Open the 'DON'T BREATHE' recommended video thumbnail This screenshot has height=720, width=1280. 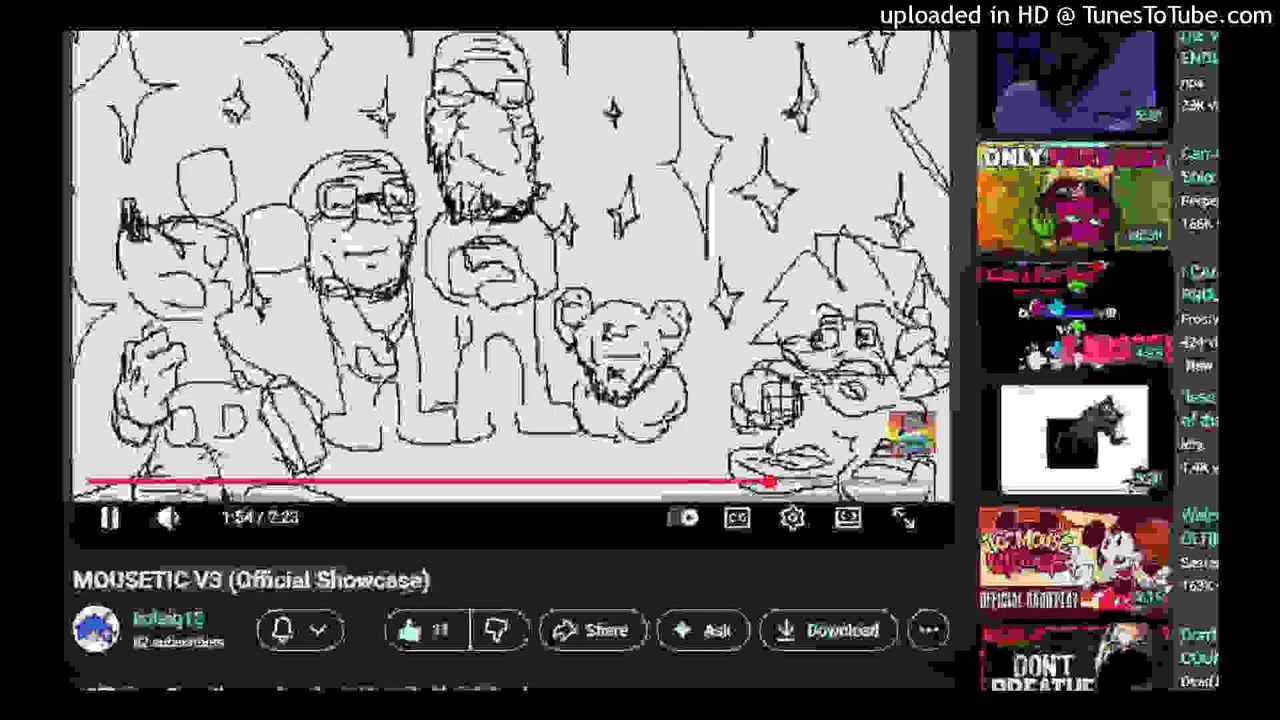point(1074,656)
